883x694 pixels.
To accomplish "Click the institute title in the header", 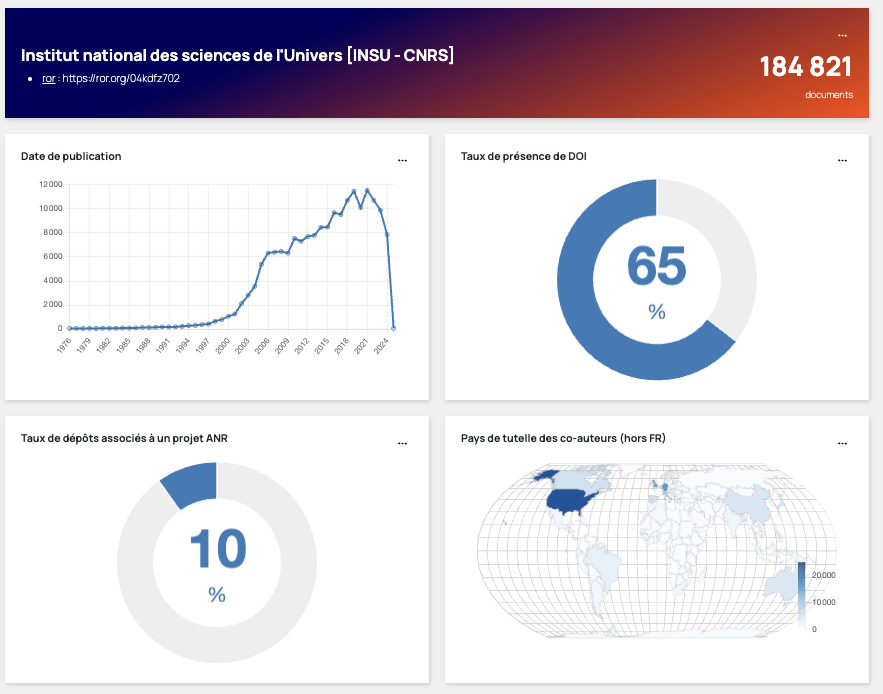I will [x=238, y=55].
